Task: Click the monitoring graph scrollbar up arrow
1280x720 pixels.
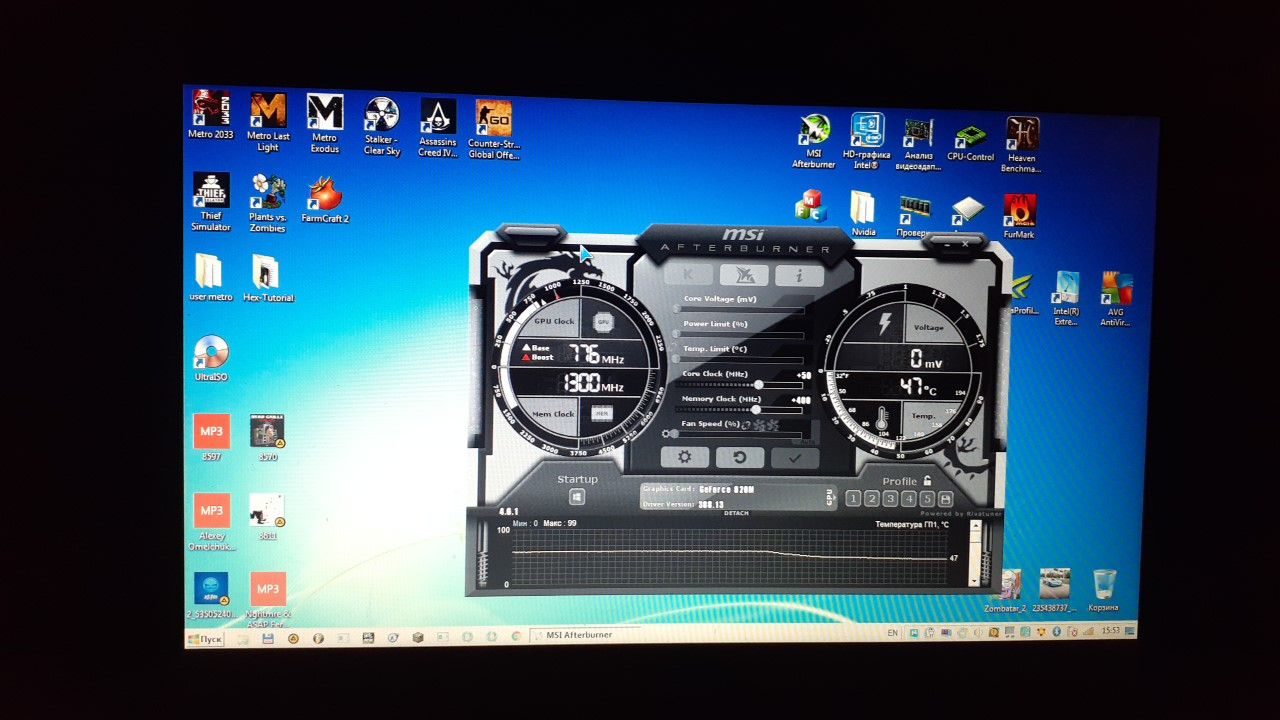Action: click(x=976, y=527)
